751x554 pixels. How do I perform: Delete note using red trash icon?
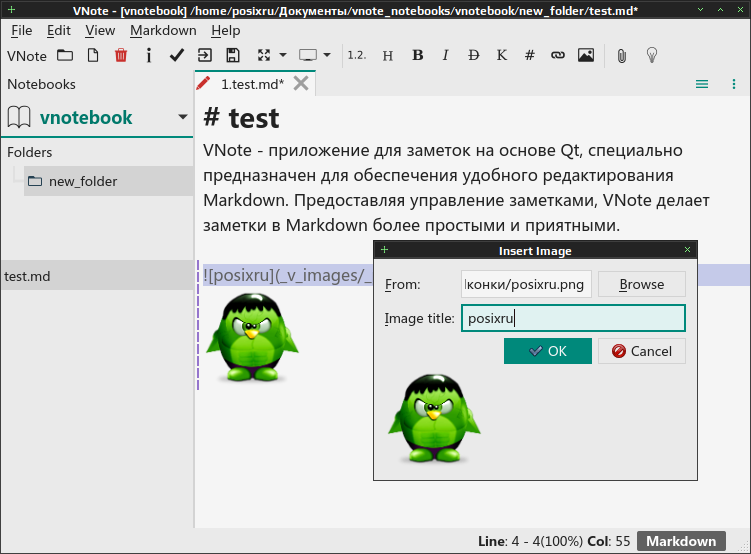[x=121, y=56]
